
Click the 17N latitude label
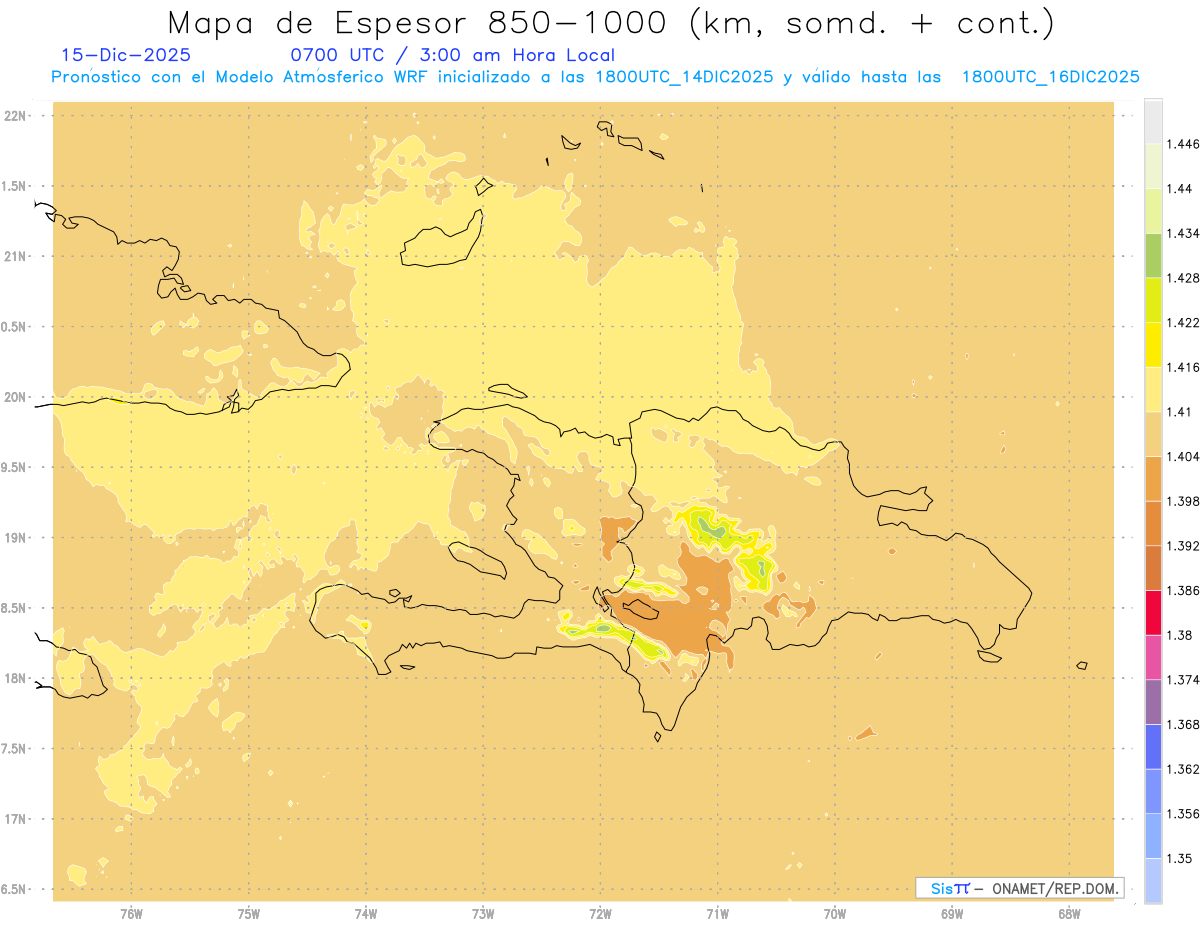coord(15,820)
